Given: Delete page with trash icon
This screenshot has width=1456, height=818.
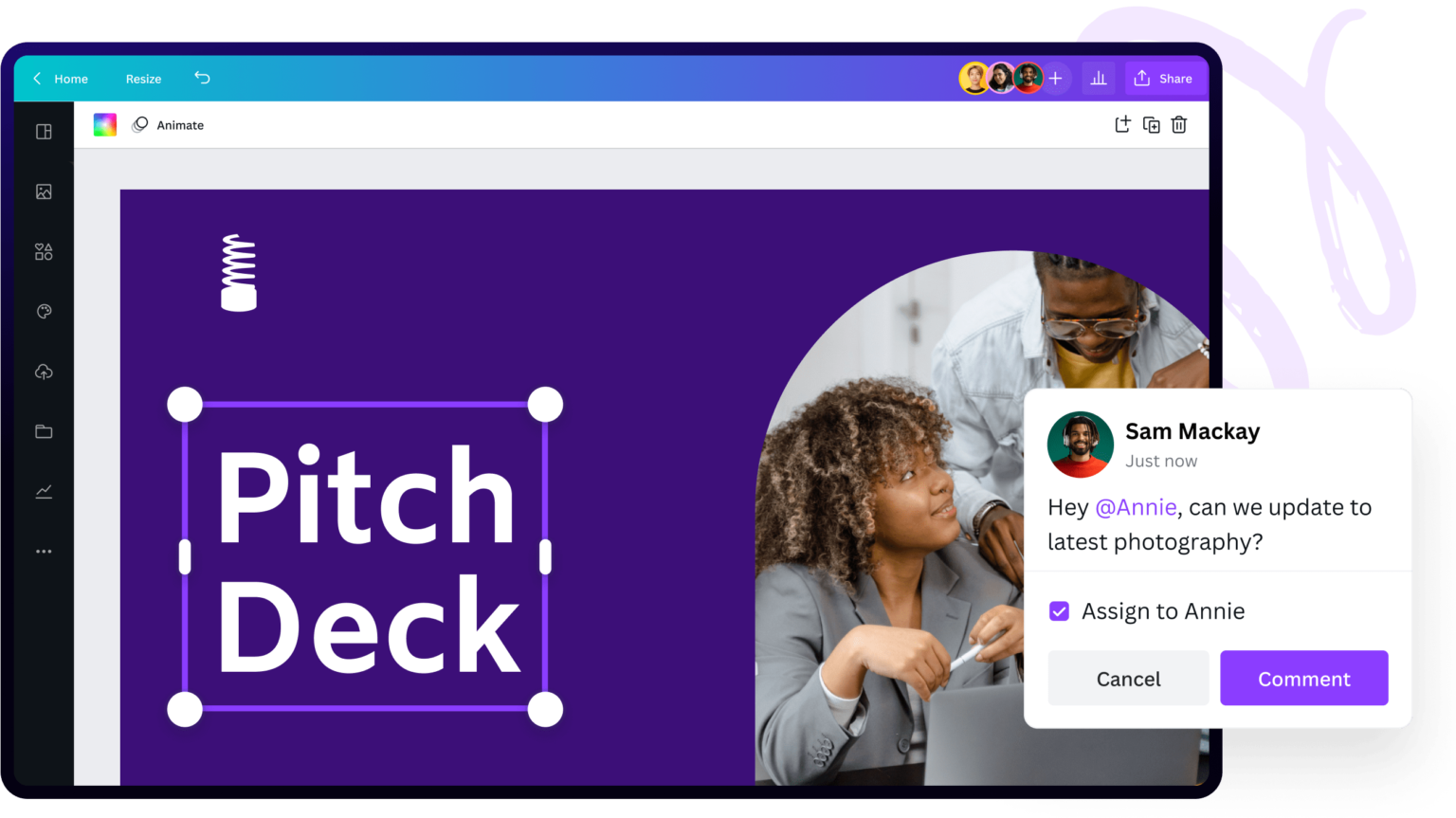Looking at the screenshot, I should (1179, 125).
